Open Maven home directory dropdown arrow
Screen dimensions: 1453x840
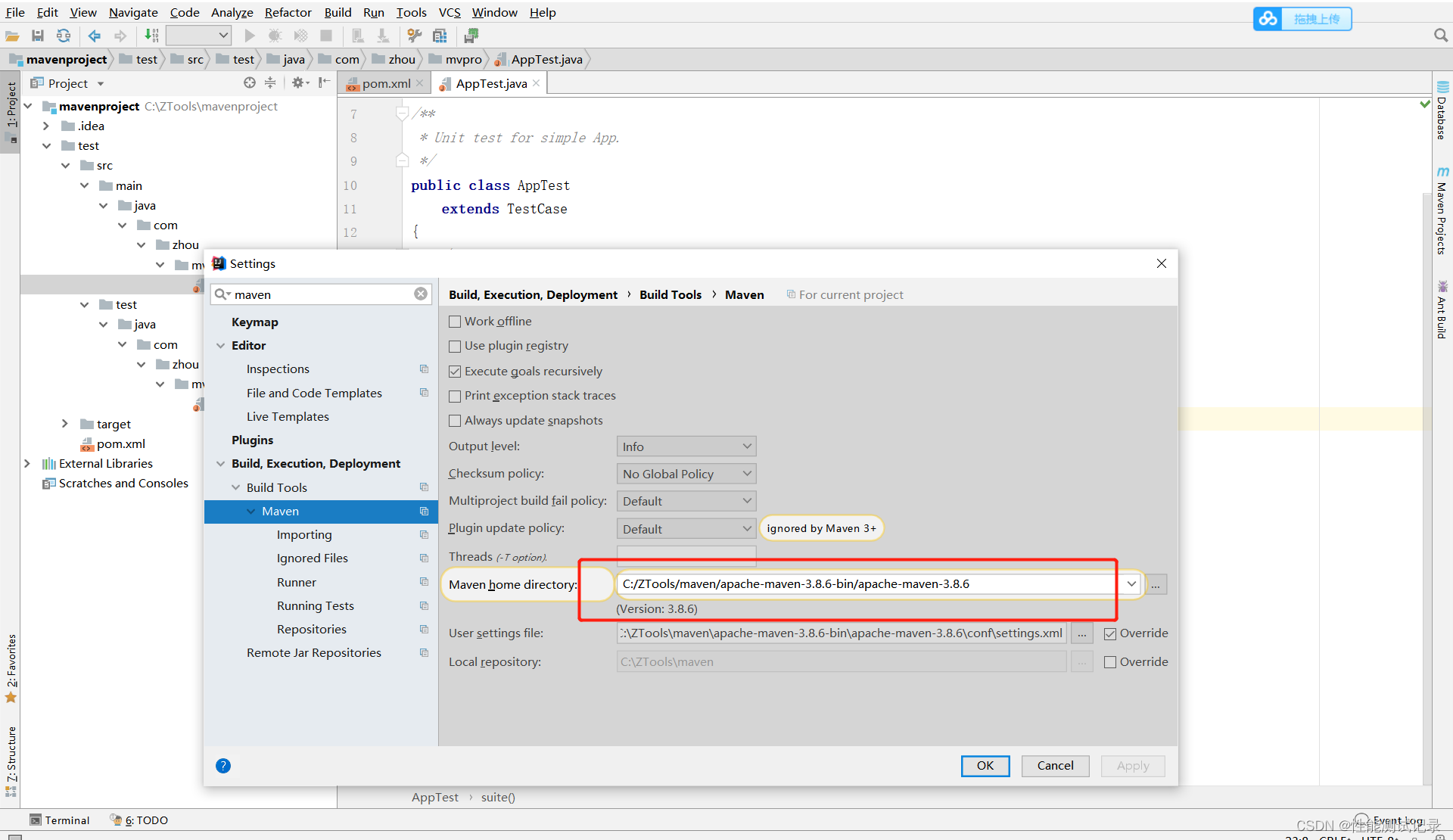pos(1131,584)
